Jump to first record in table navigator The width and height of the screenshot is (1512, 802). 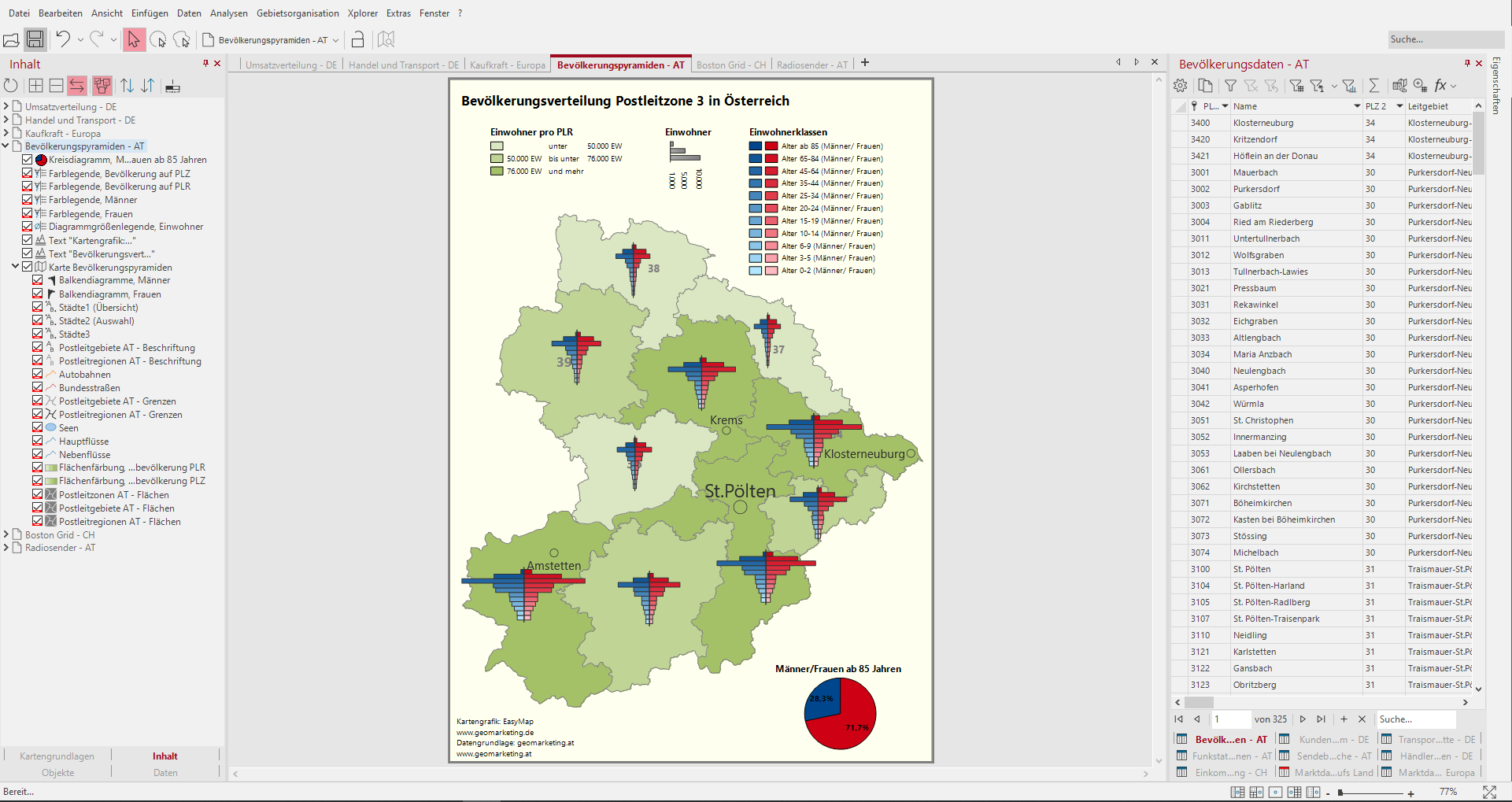(1178, 719)
